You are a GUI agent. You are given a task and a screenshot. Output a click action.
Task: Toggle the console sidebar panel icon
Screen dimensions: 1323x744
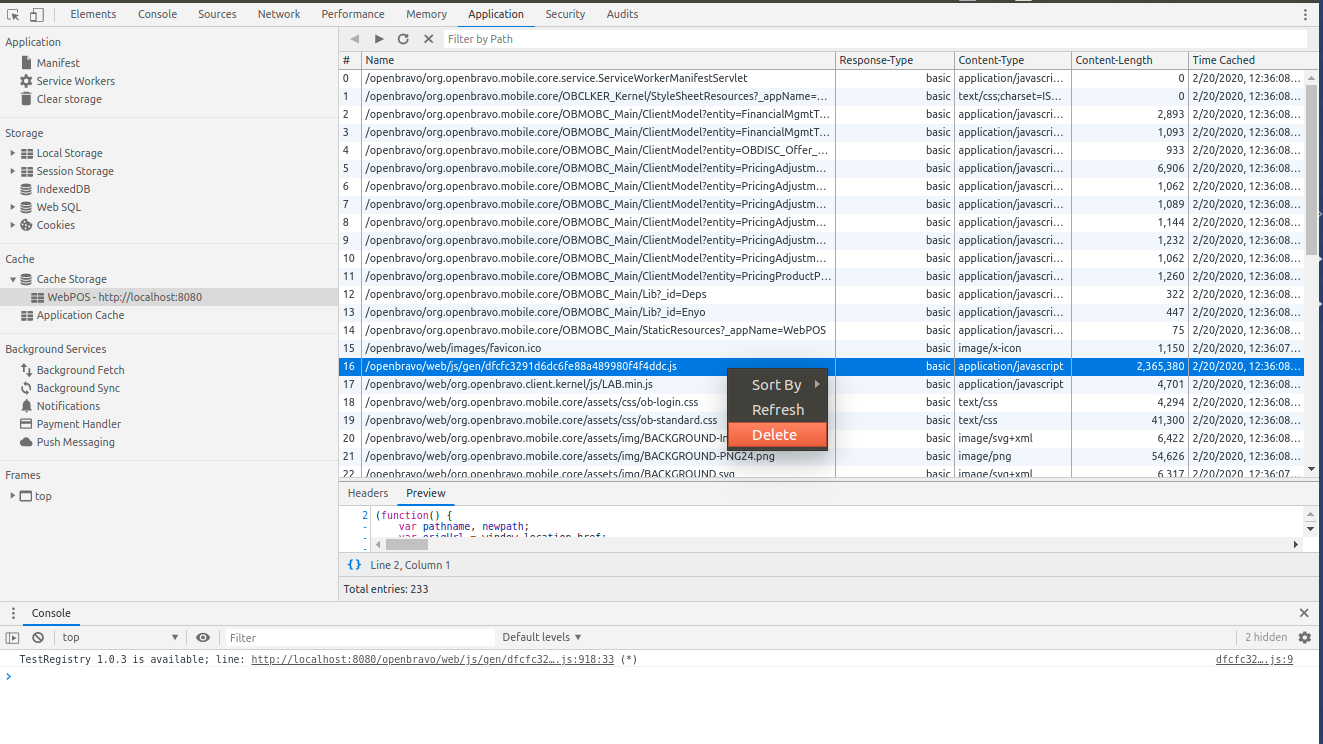point(13,637)
